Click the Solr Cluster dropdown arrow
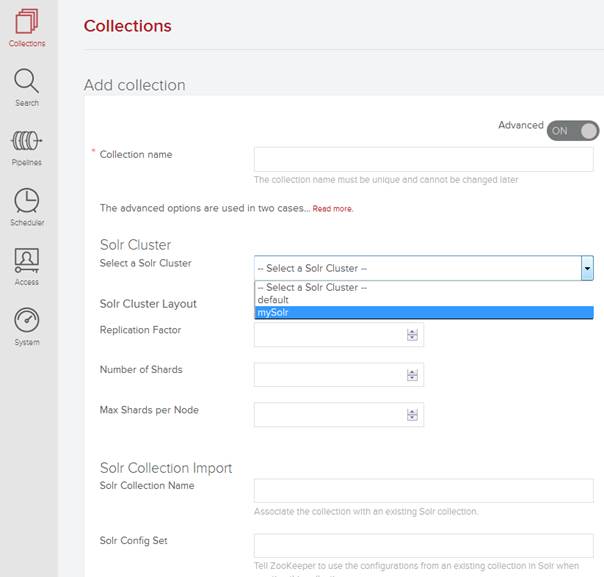The height and width of the screenshot is (577, 604). [x=587, y=268]
